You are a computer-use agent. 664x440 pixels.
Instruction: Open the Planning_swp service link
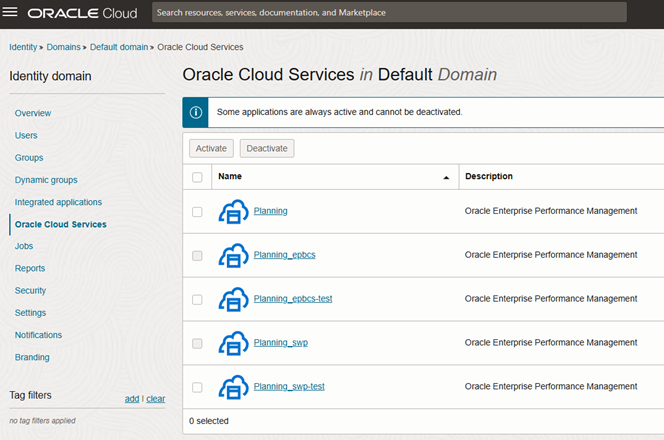[281, 343]
